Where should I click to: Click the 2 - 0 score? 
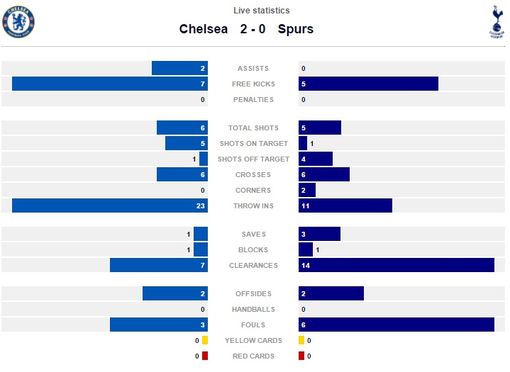point(253,29)
